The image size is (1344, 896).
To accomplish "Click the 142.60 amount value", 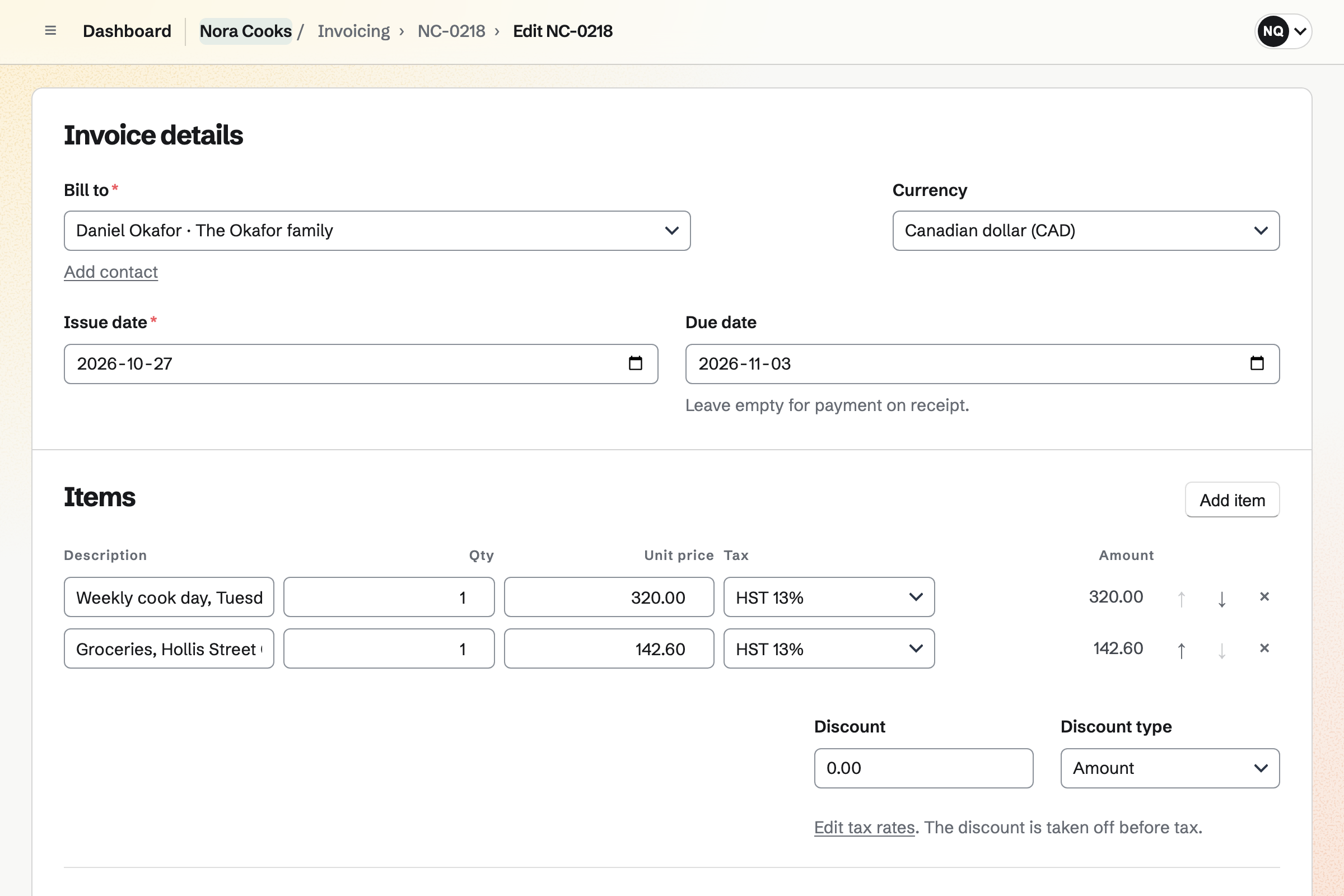I will click(1118, 648).
